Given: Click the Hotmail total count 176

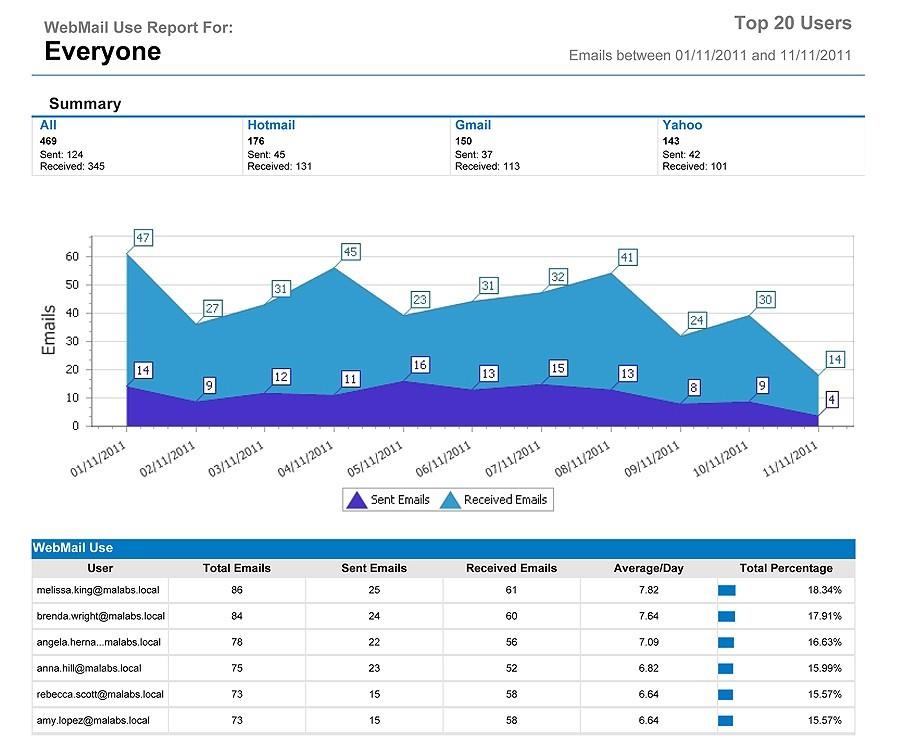Looking at the screenshot, I should point(256,141).
